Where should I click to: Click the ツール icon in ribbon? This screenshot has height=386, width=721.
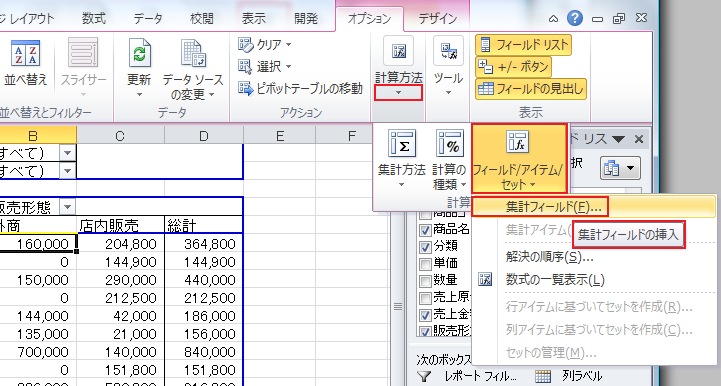pos(448,51)
